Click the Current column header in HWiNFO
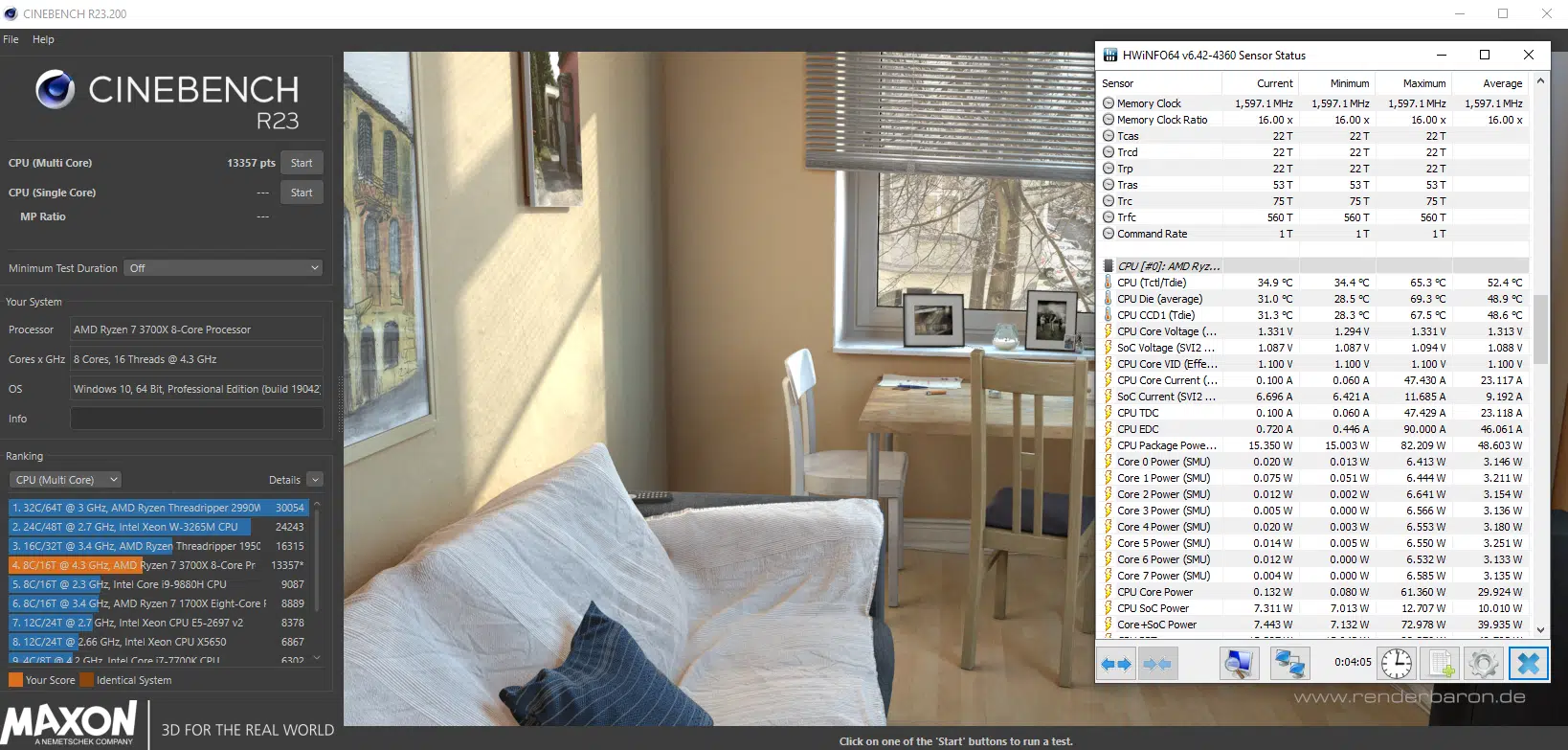Image resolution: width=1568 pixels, height=750 pixels. (x=1261, y=83)
